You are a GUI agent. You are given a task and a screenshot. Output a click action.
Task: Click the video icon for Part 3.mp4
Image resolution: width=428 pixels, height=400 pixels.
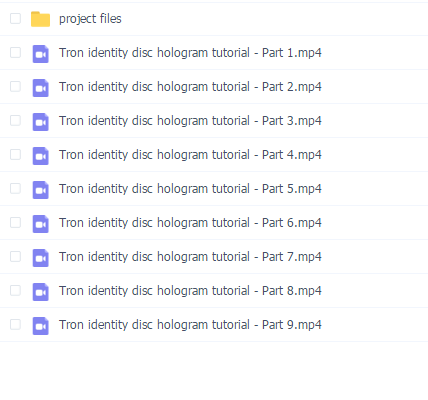(x=41, y=122)
